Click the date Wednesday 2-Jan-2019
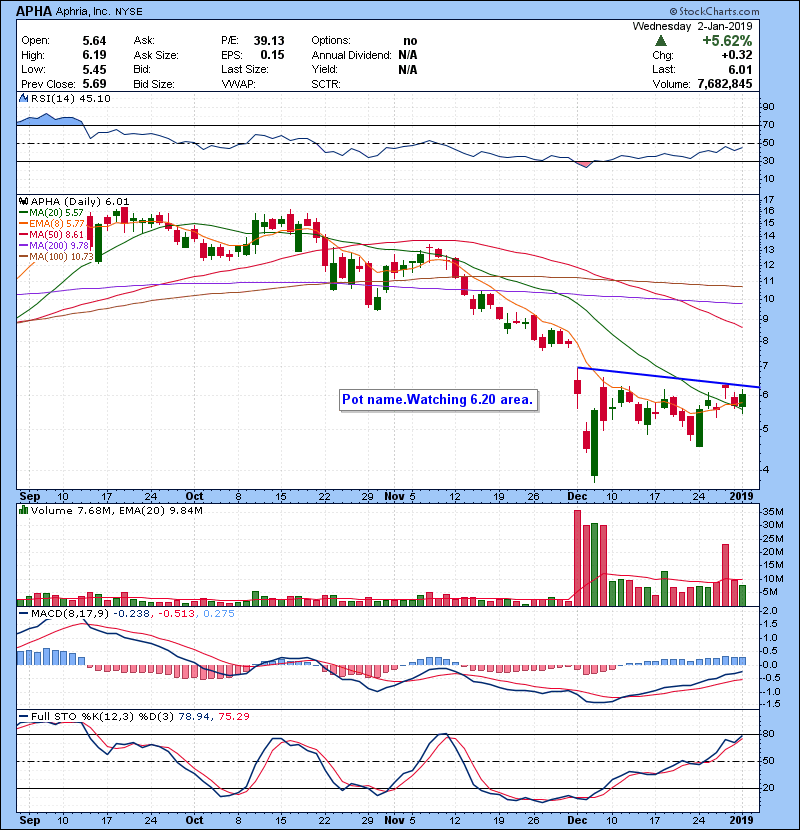 pyautogui.click(x=692, y=26)
